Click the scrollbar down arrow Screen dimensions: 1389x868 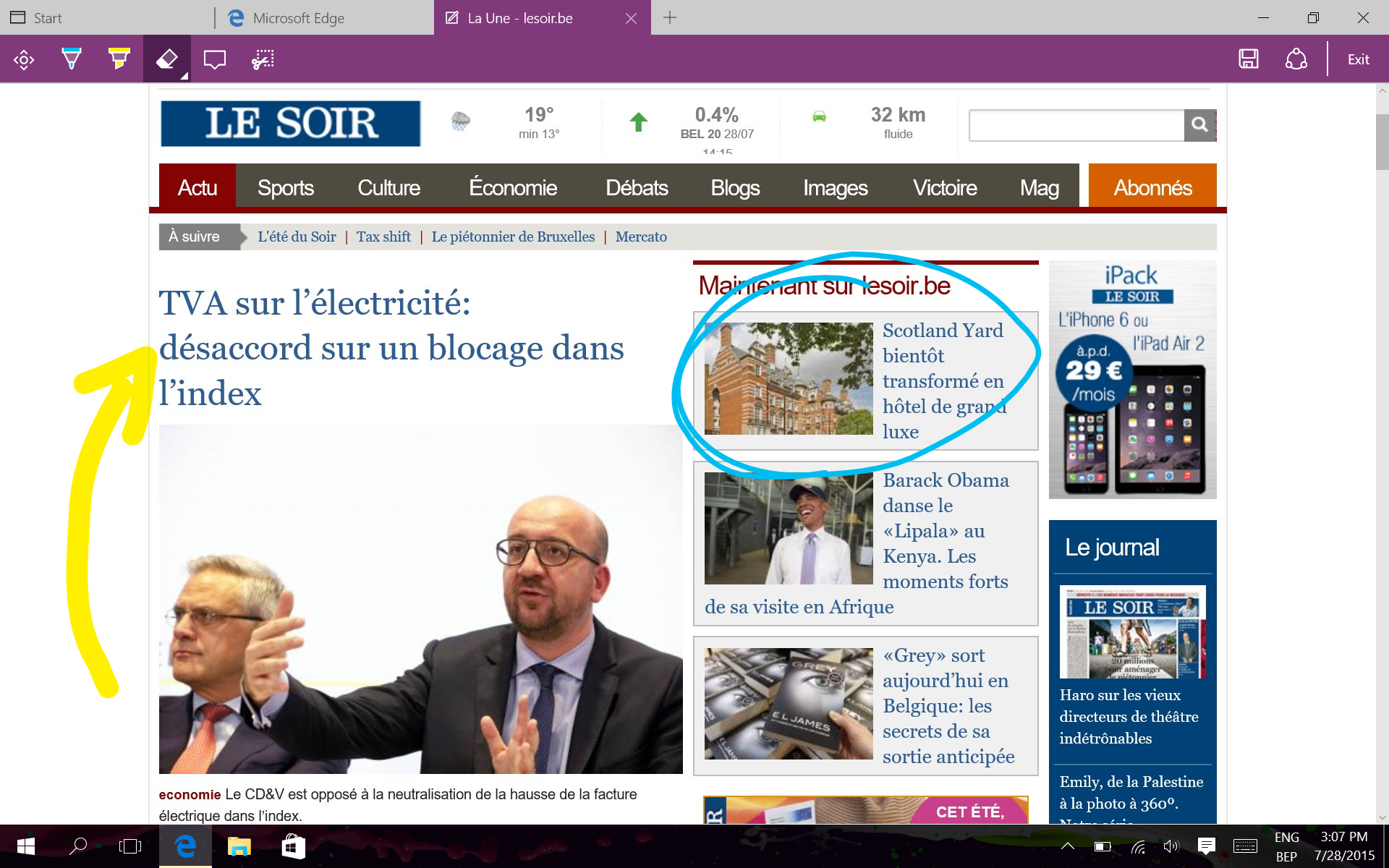coord(1382,817)
